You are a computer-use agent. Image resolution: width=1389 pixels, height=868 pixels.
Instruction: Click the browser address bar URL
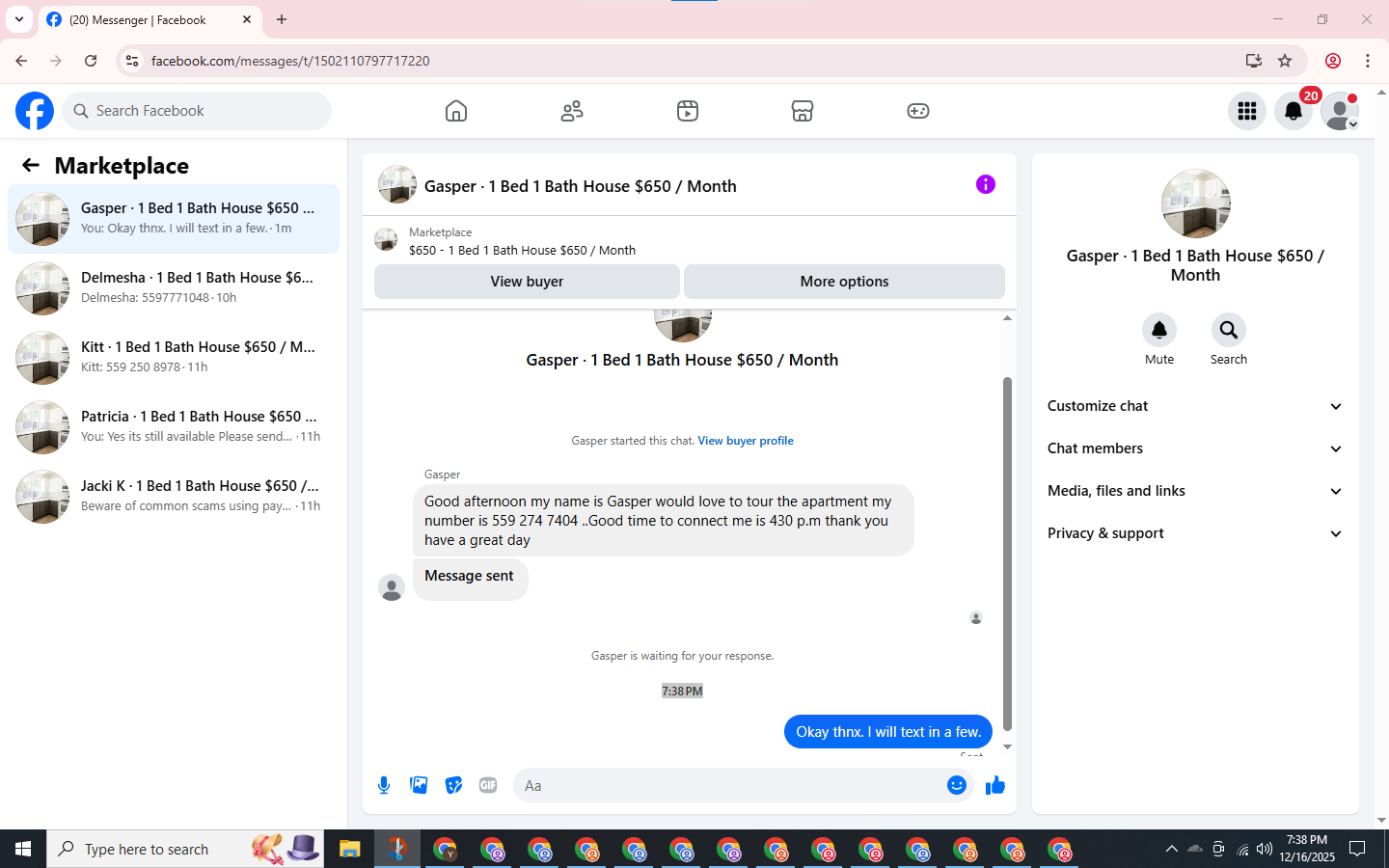pyautogui.click(x=290, y=61)
